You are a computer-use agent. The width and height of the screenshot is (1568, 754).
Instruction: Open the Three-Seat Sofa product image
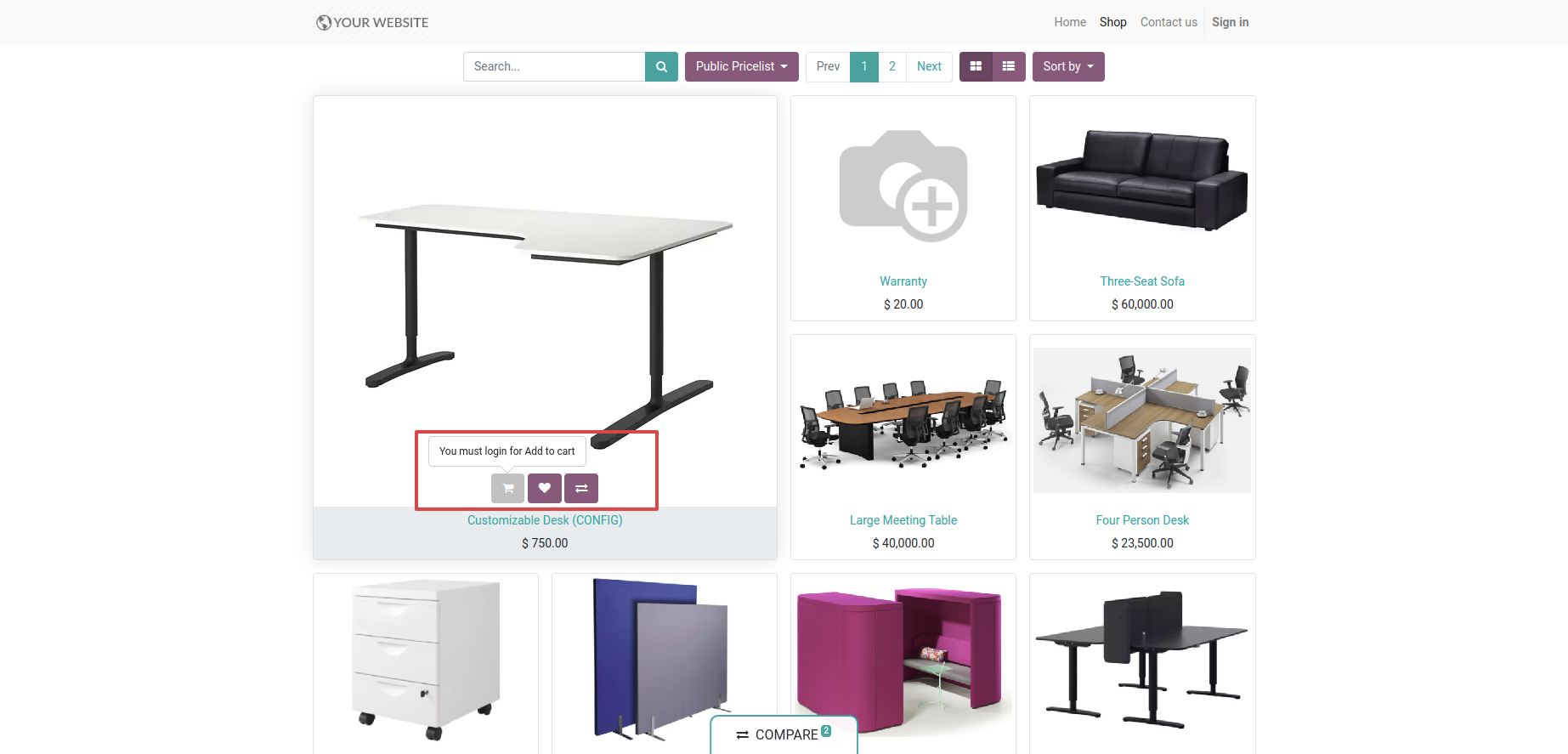coord(1142,180)
